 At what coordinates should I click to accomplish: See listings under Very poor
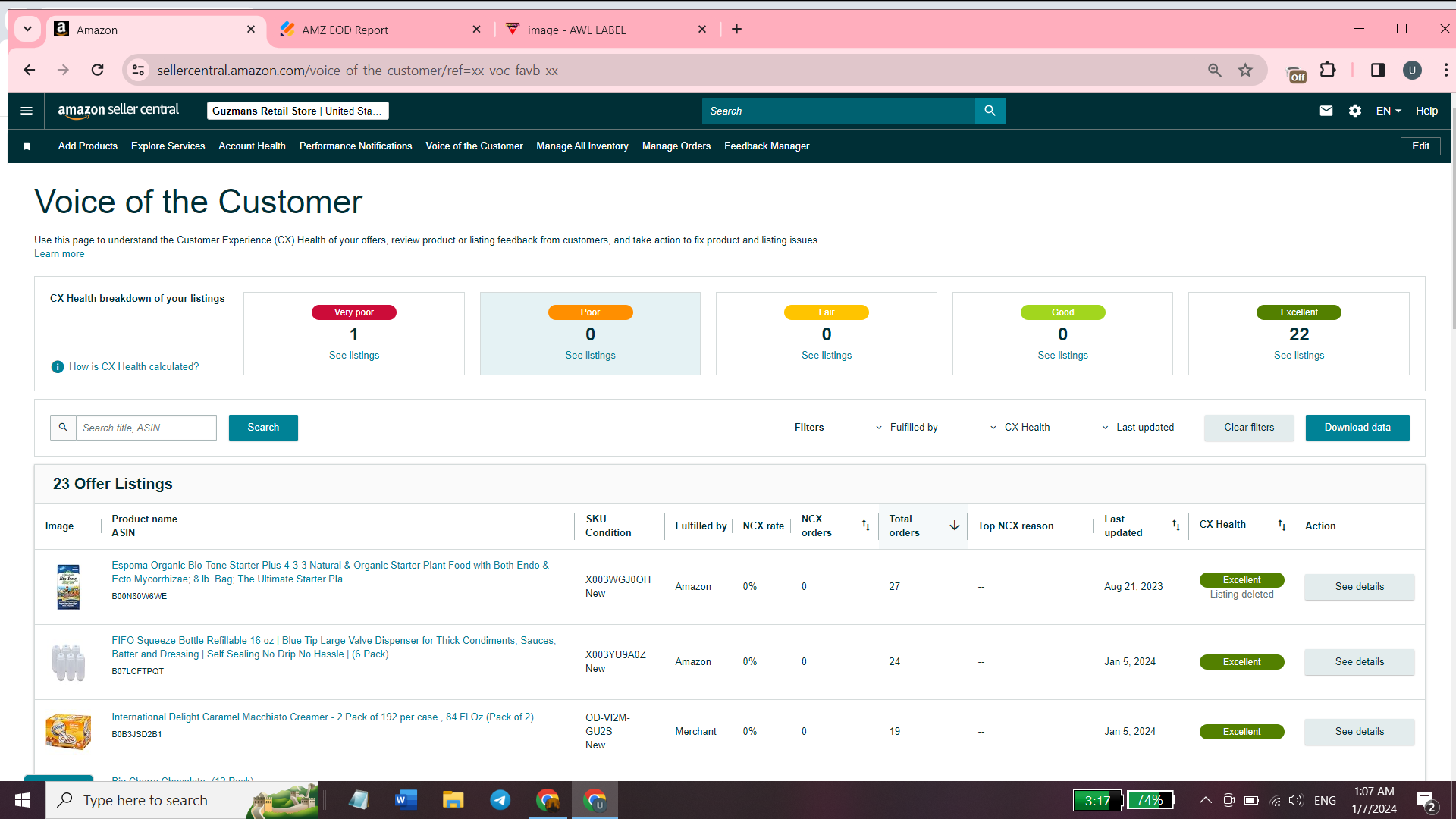354,356
